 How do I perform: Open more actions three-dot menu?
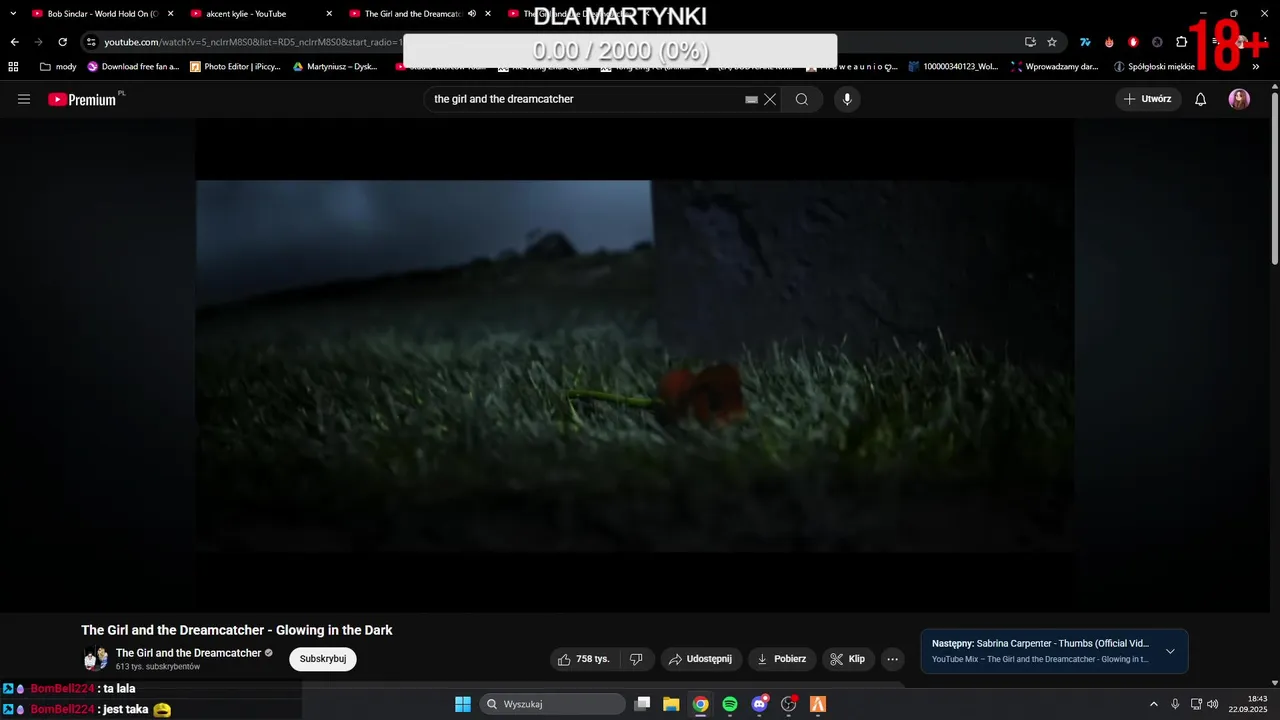tap(893, 659)
